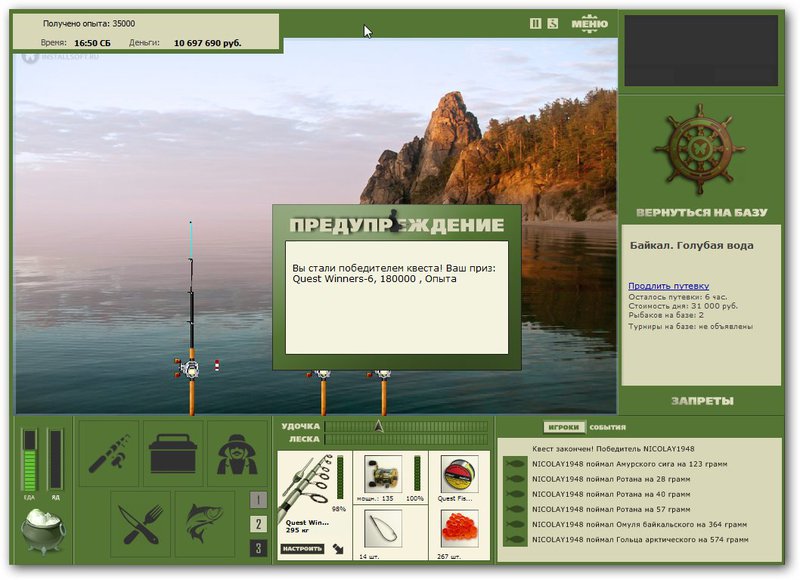Switch to the ИГРОКИ tab
This screenshot has height=580, width=800.
point(564,427)
